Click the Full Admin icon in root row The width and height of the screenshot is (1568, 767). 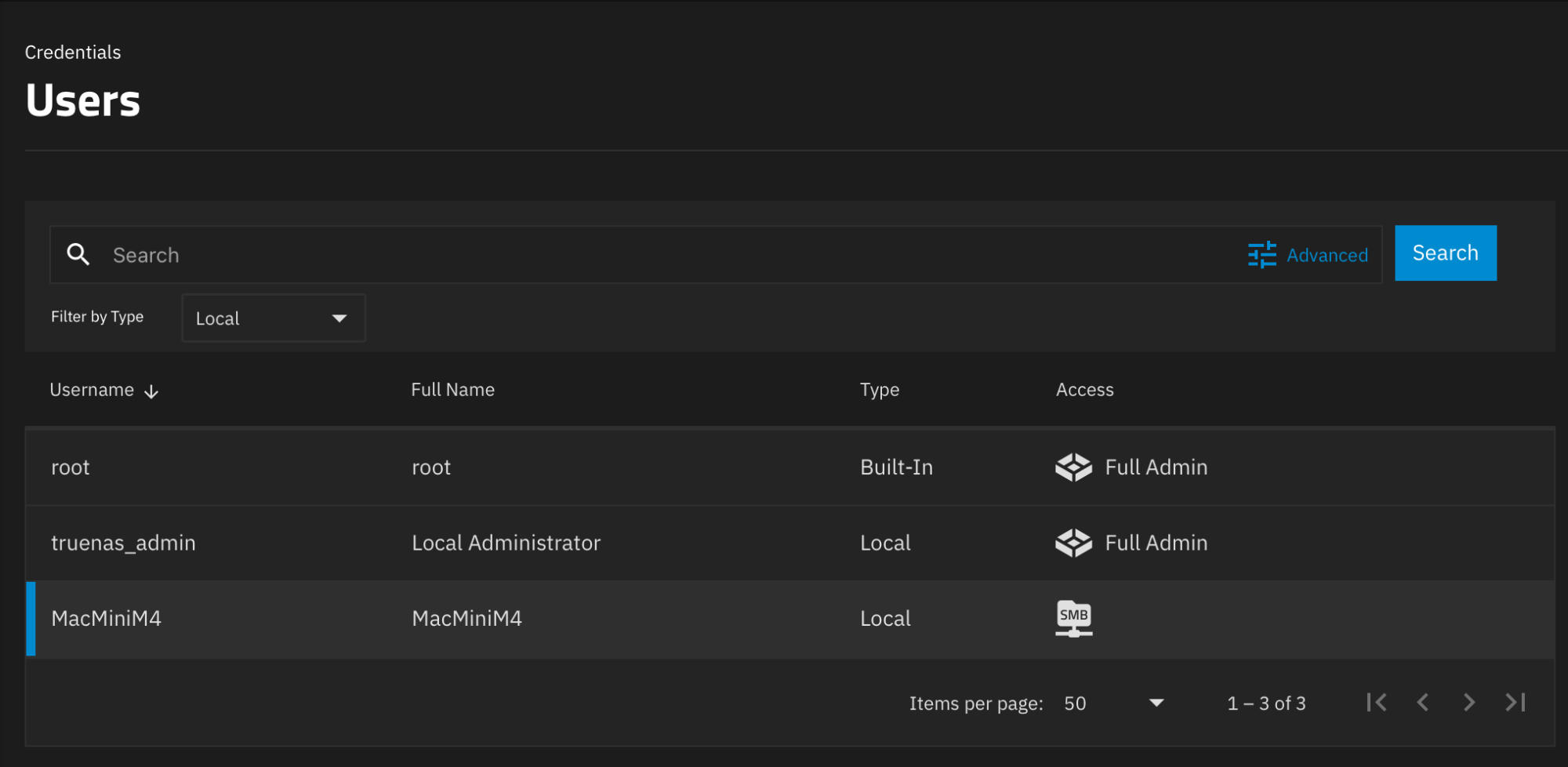(x=1073, y=467)
